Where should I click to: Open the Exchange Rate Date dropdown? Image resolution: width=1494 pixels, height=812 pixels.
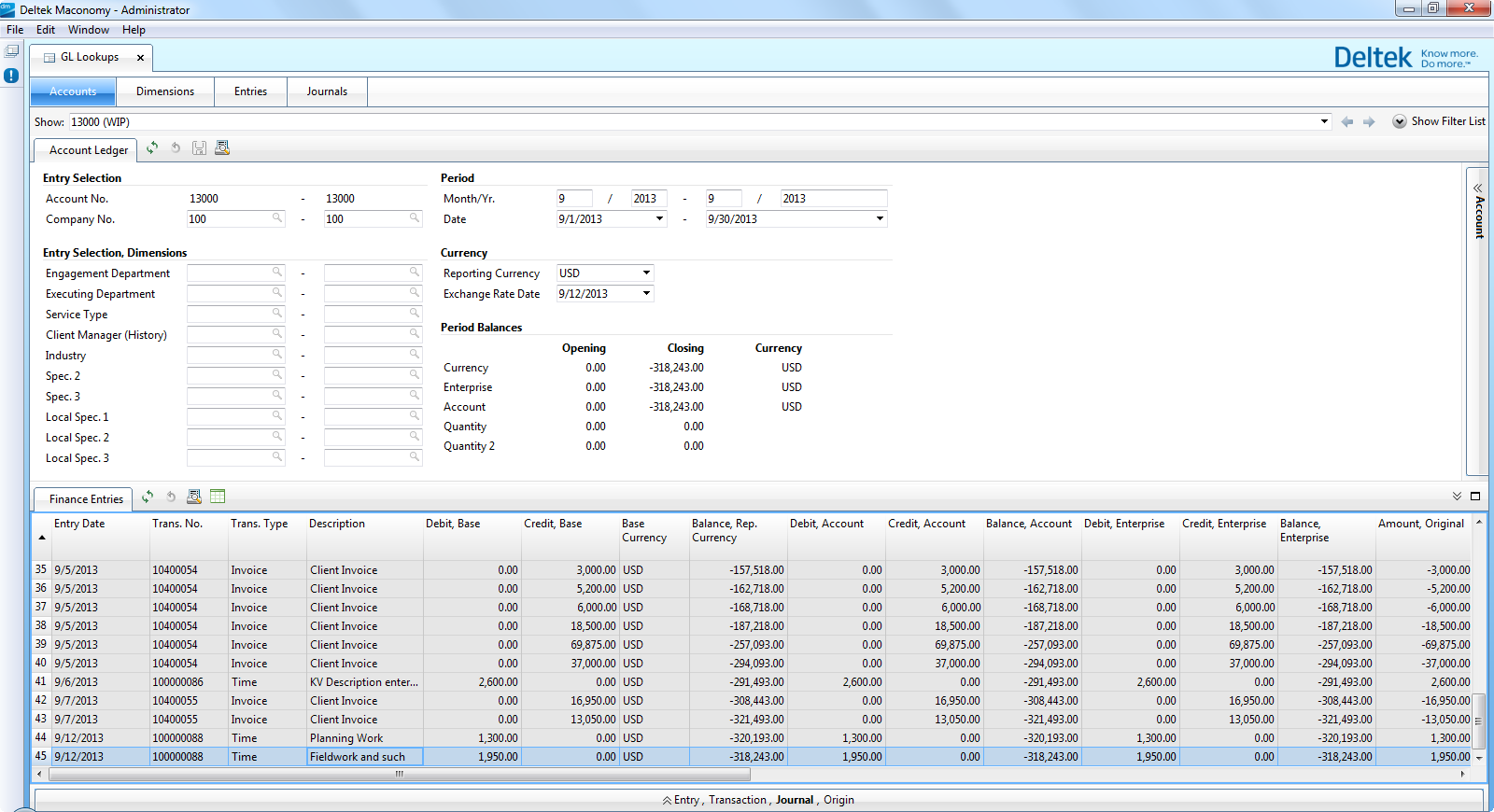646,293
